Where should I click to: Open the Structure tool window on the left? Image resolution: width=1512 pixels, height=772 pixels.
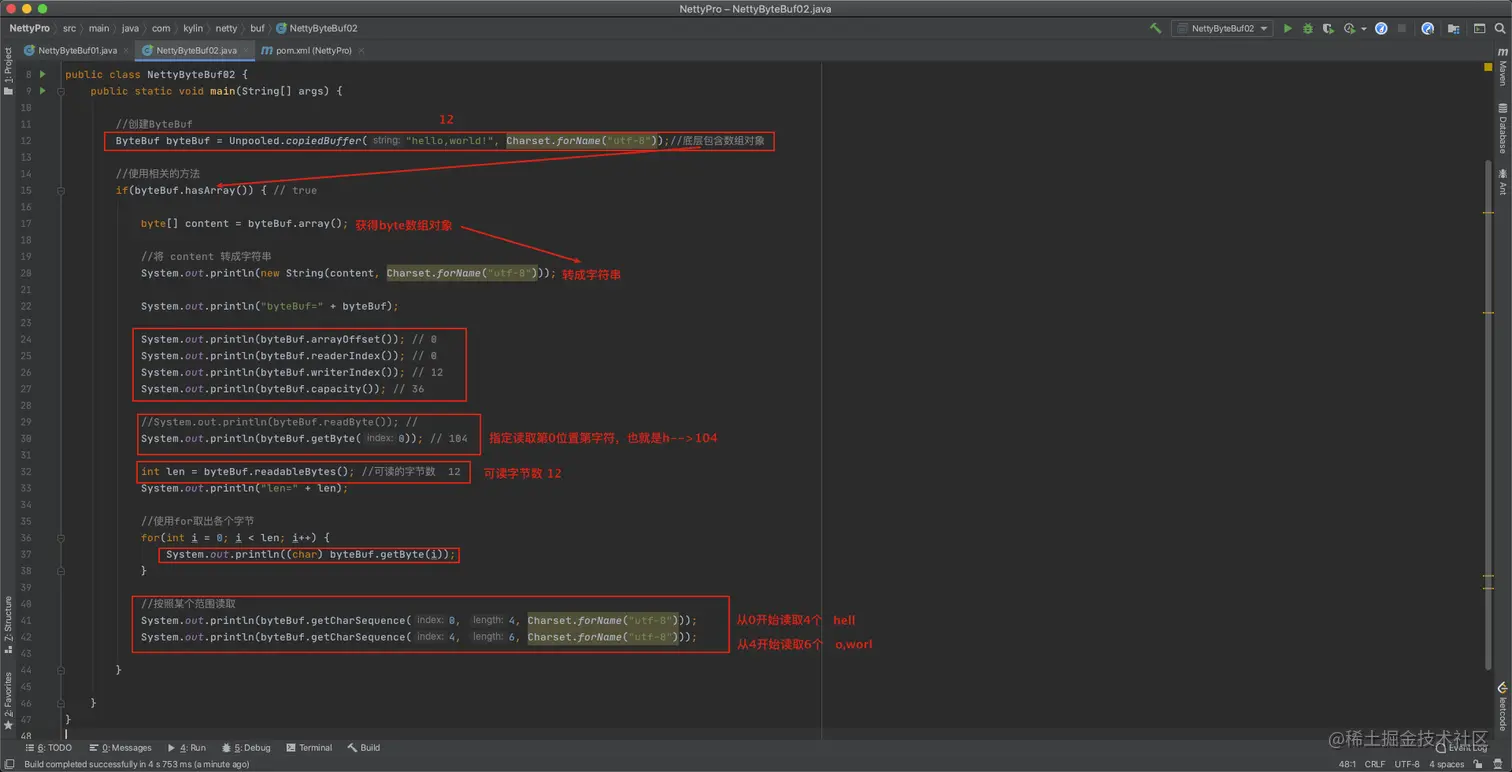(x=8, y=625)
